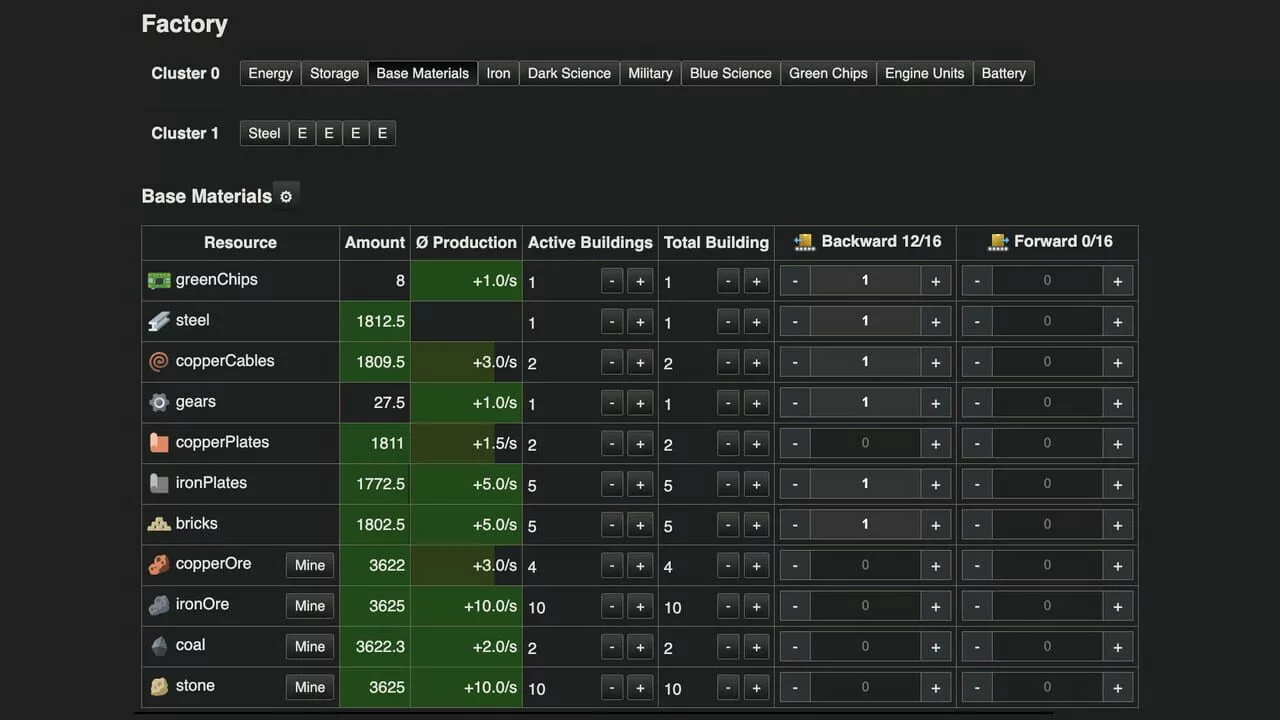Mine ironOre with the Mine button
The image size is (1280, 720).
310,606
